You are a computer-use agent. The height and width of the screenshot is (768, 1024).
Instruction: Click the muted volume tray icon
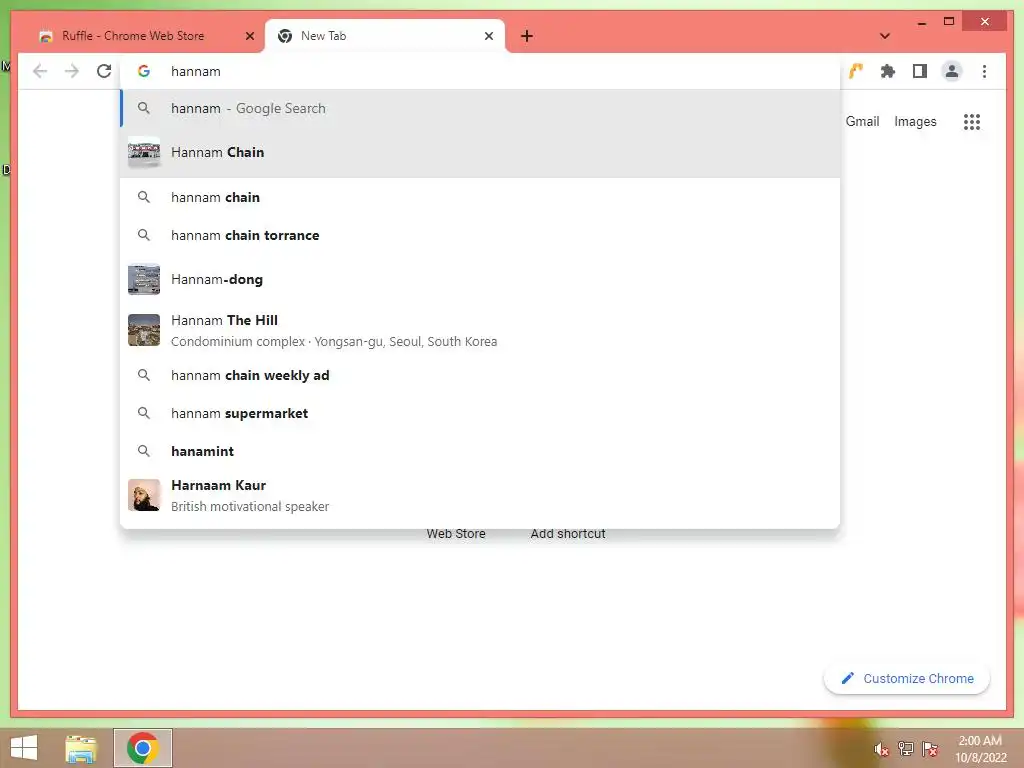coord(881,749)
